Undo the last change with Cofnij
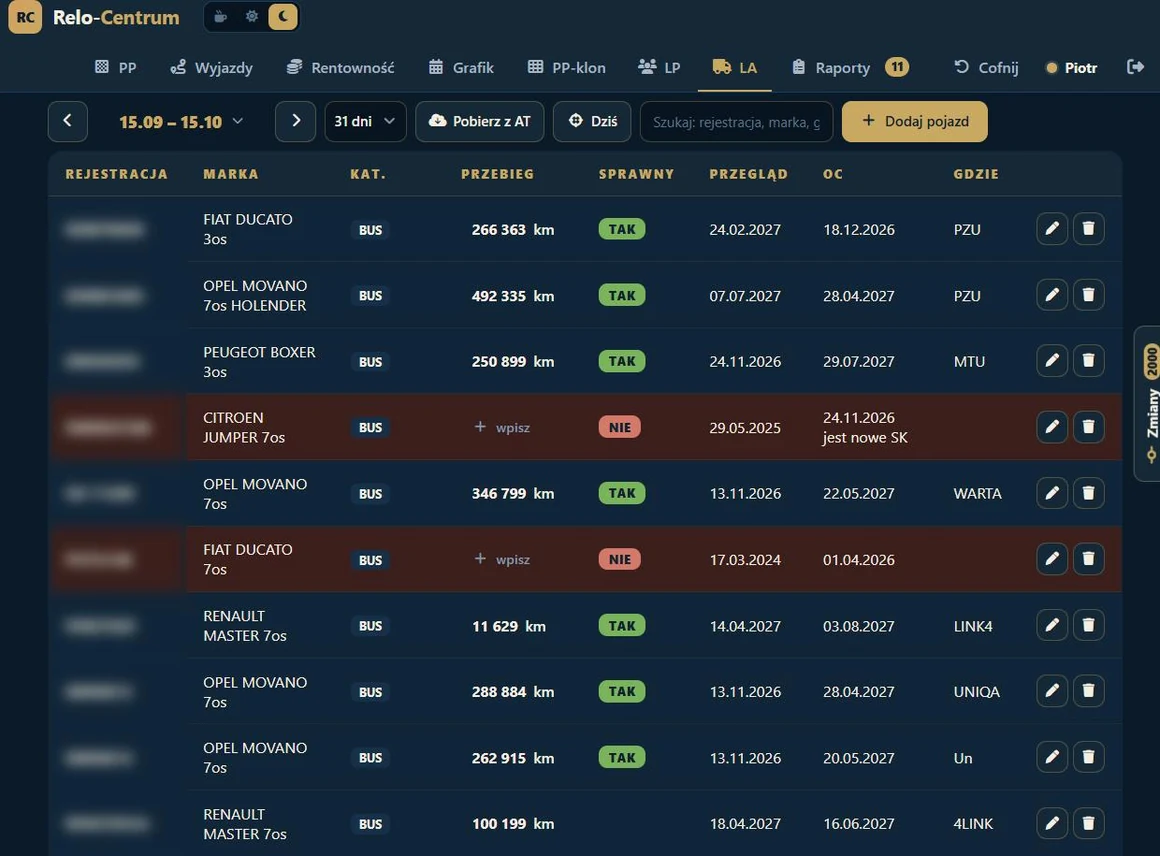The height and width of the screenshot is (856, 1160). [986, 68]
